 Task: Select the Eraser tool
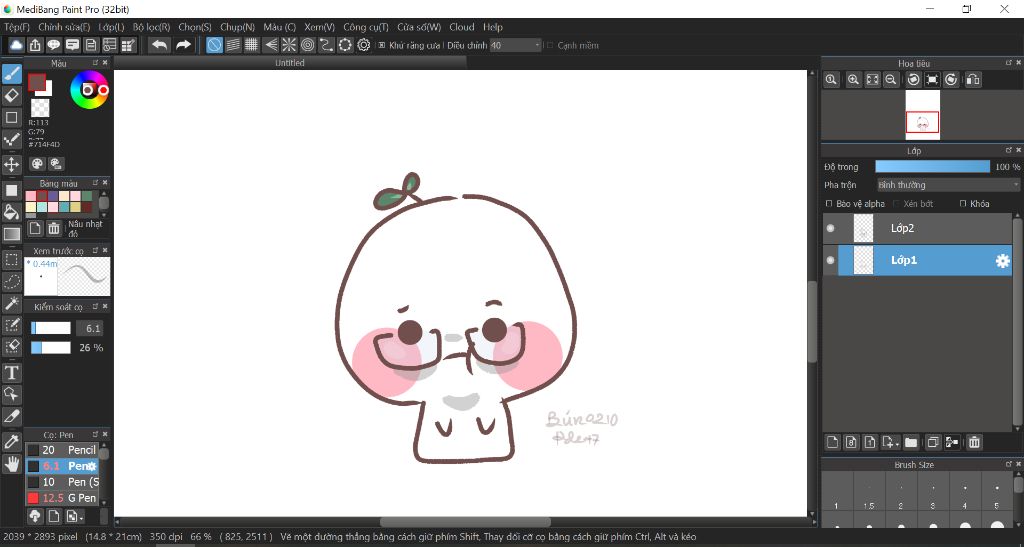12,96
